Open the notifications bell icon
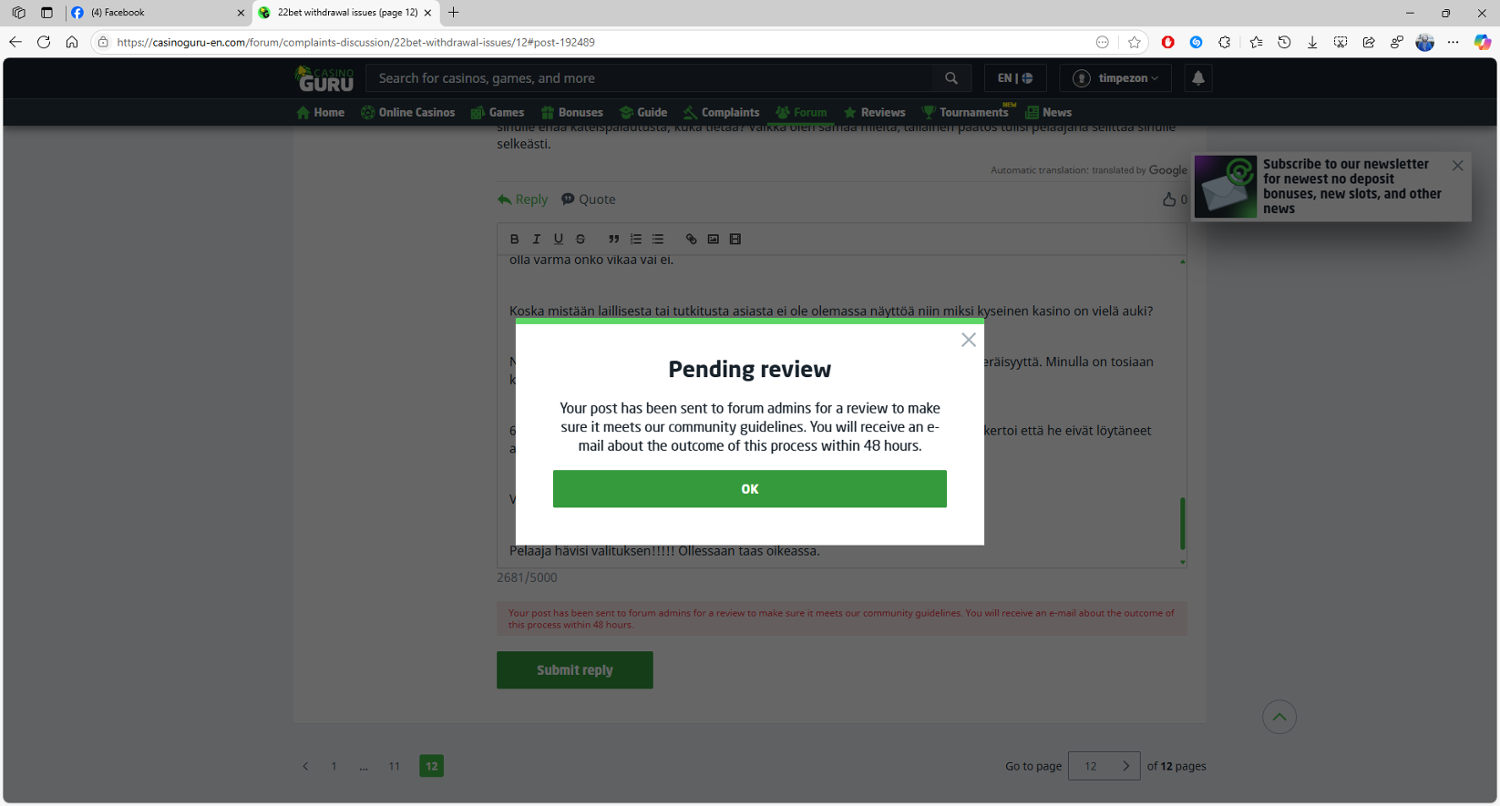Image resolution: width=1500 pixels, height=806 pixels. pos(1198,78)
